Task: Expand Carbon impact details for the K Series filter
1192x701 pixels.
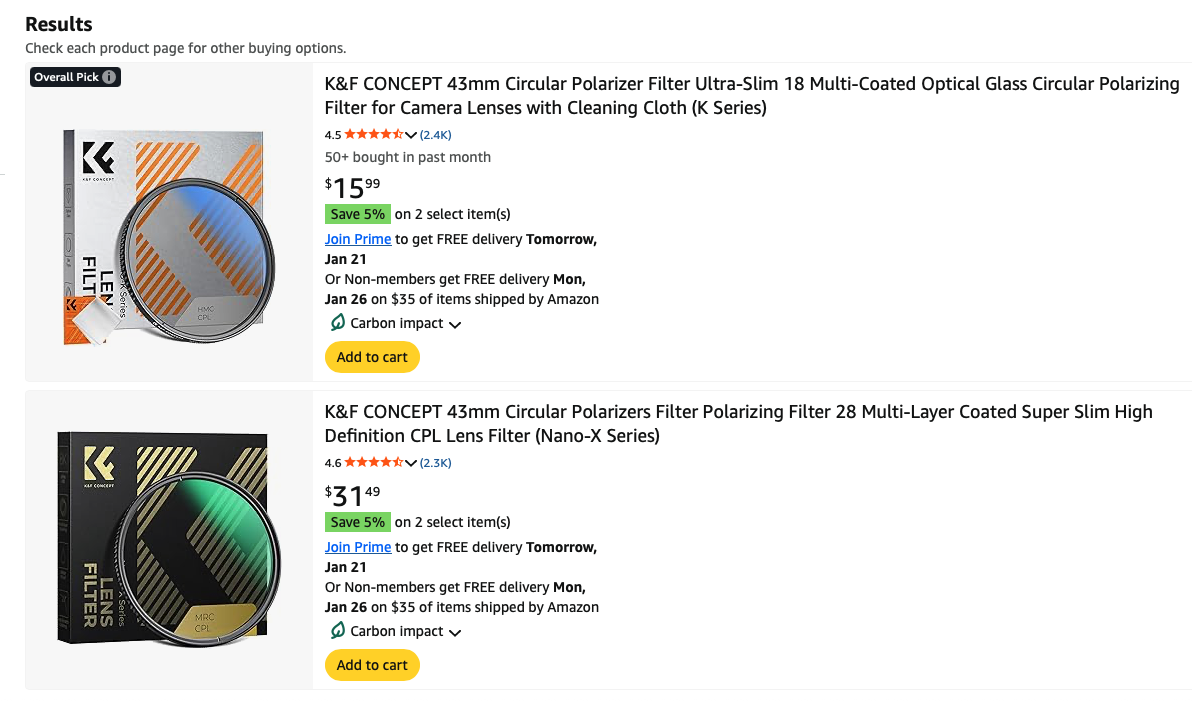Action: (x=455, y=324)
